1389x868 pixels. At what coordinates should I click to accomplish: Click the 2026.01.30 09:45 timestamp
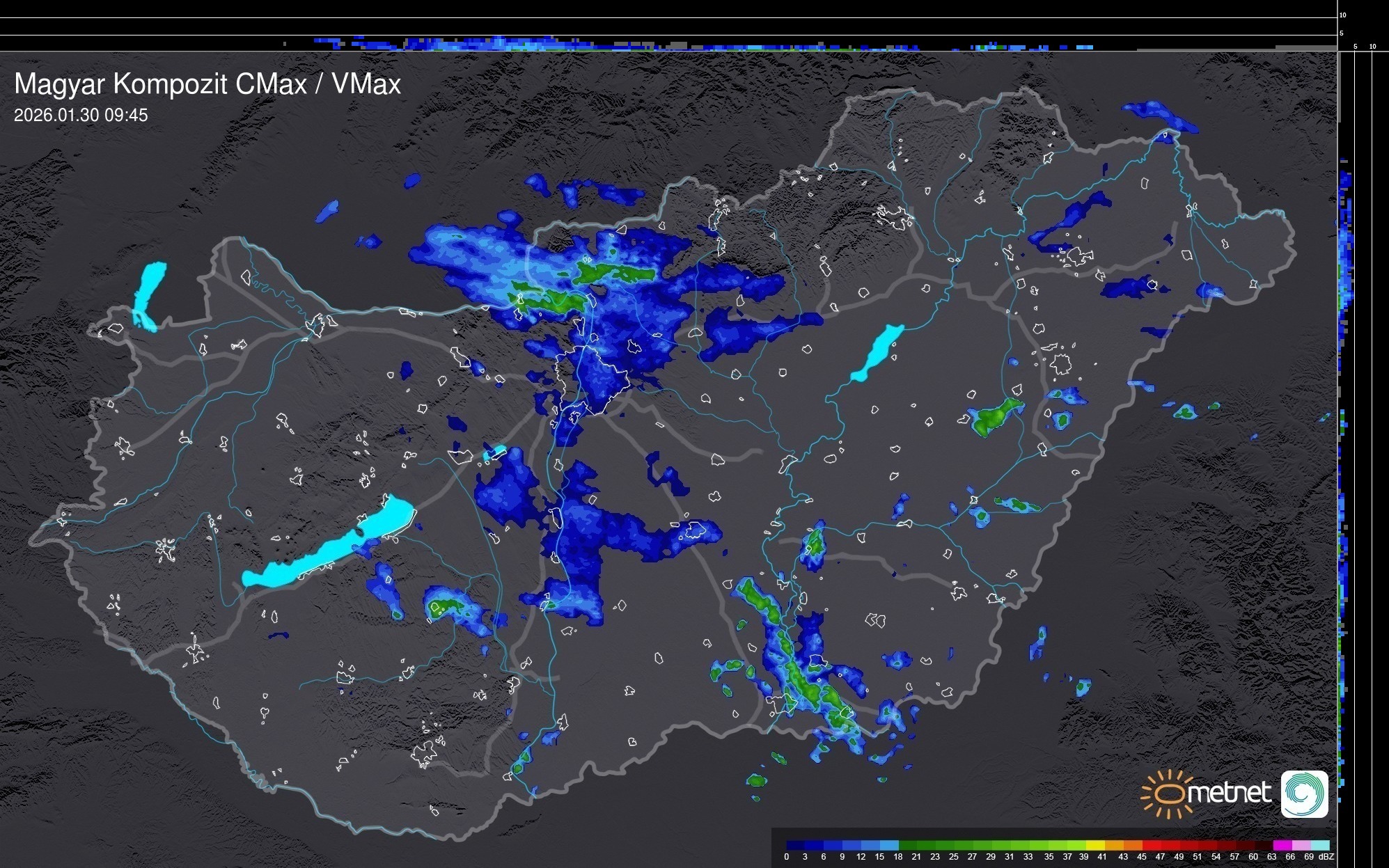click(81, 116)
